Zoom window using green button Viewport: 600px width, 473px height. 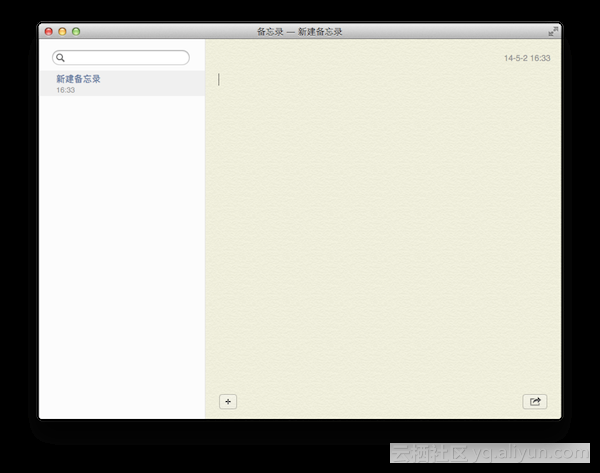[76, 31]
